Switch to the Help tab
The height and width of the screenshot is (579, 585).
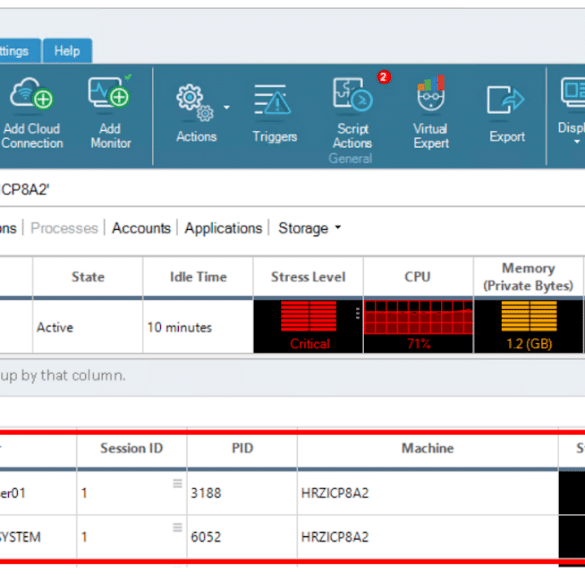click(x=67, y=51)
